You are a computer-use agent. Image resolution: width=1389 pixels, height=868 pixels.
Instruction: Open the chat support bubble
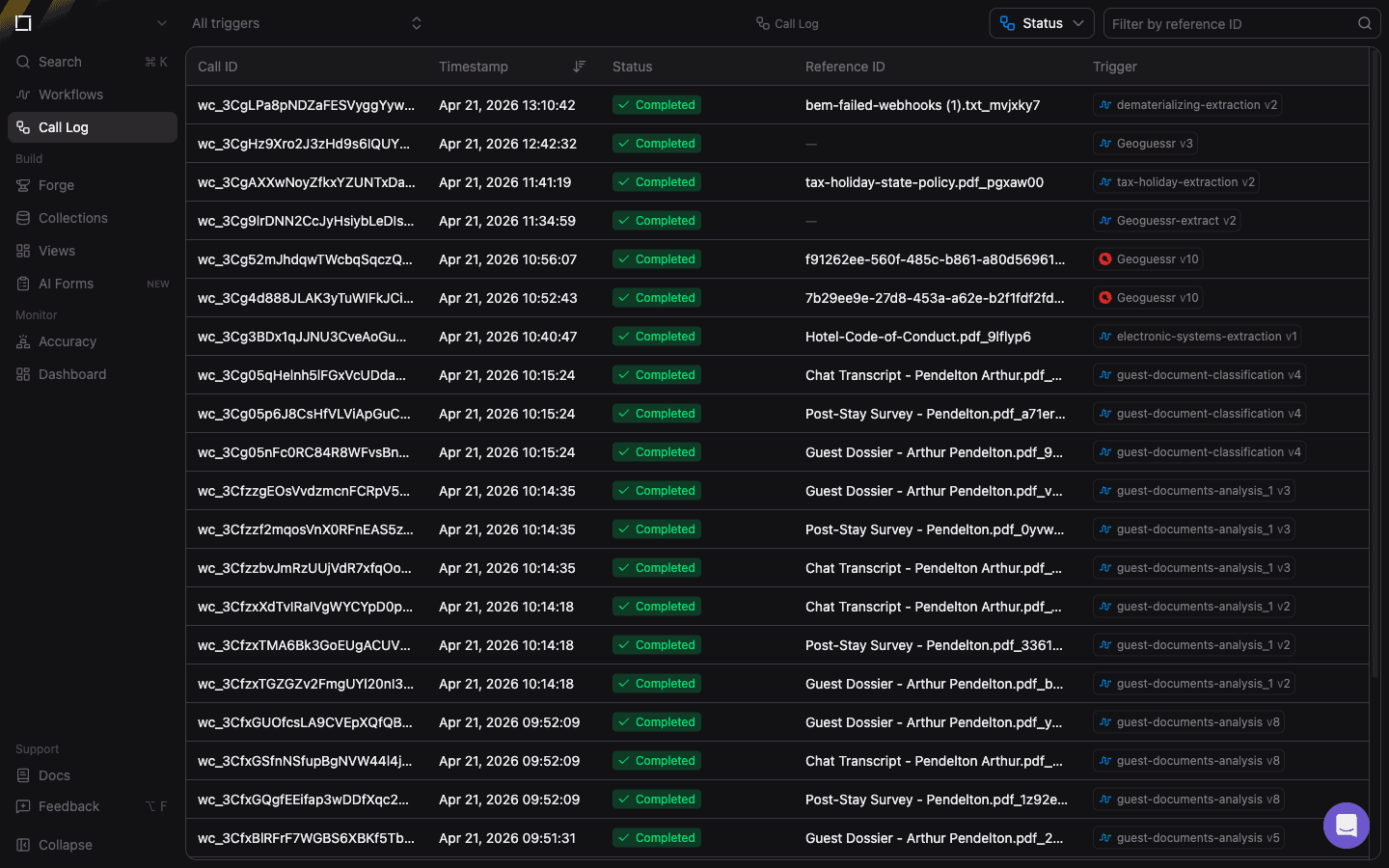point(1346,826)
